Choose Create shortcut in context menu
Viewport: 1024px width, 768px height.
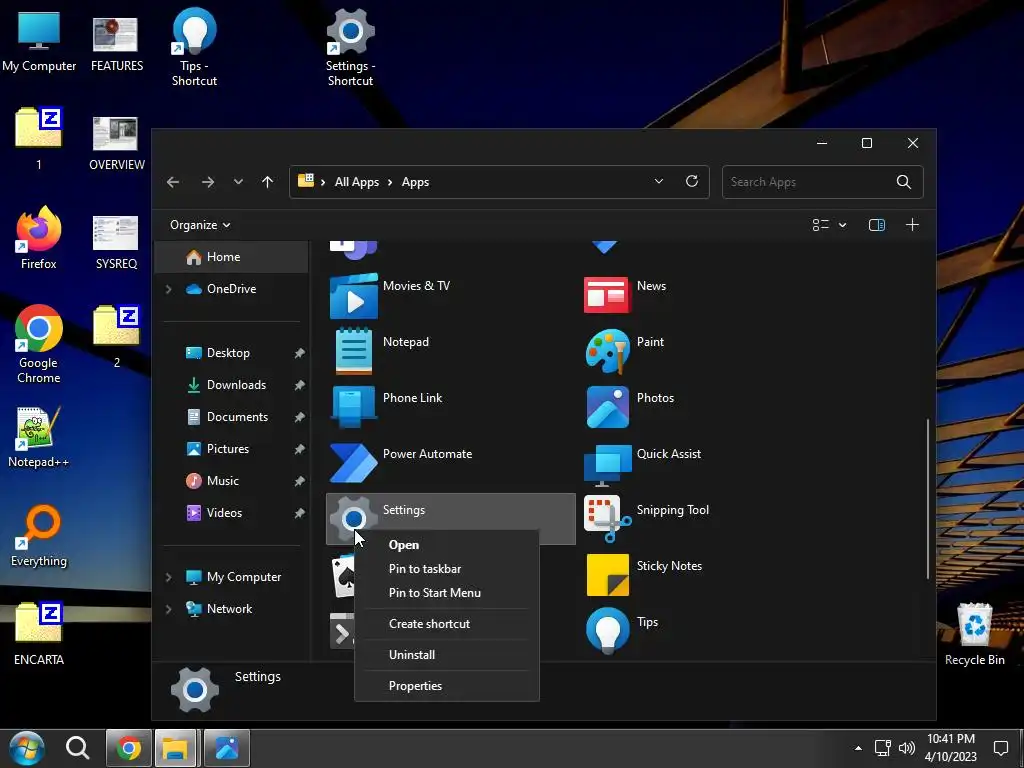tap(447, 624)
